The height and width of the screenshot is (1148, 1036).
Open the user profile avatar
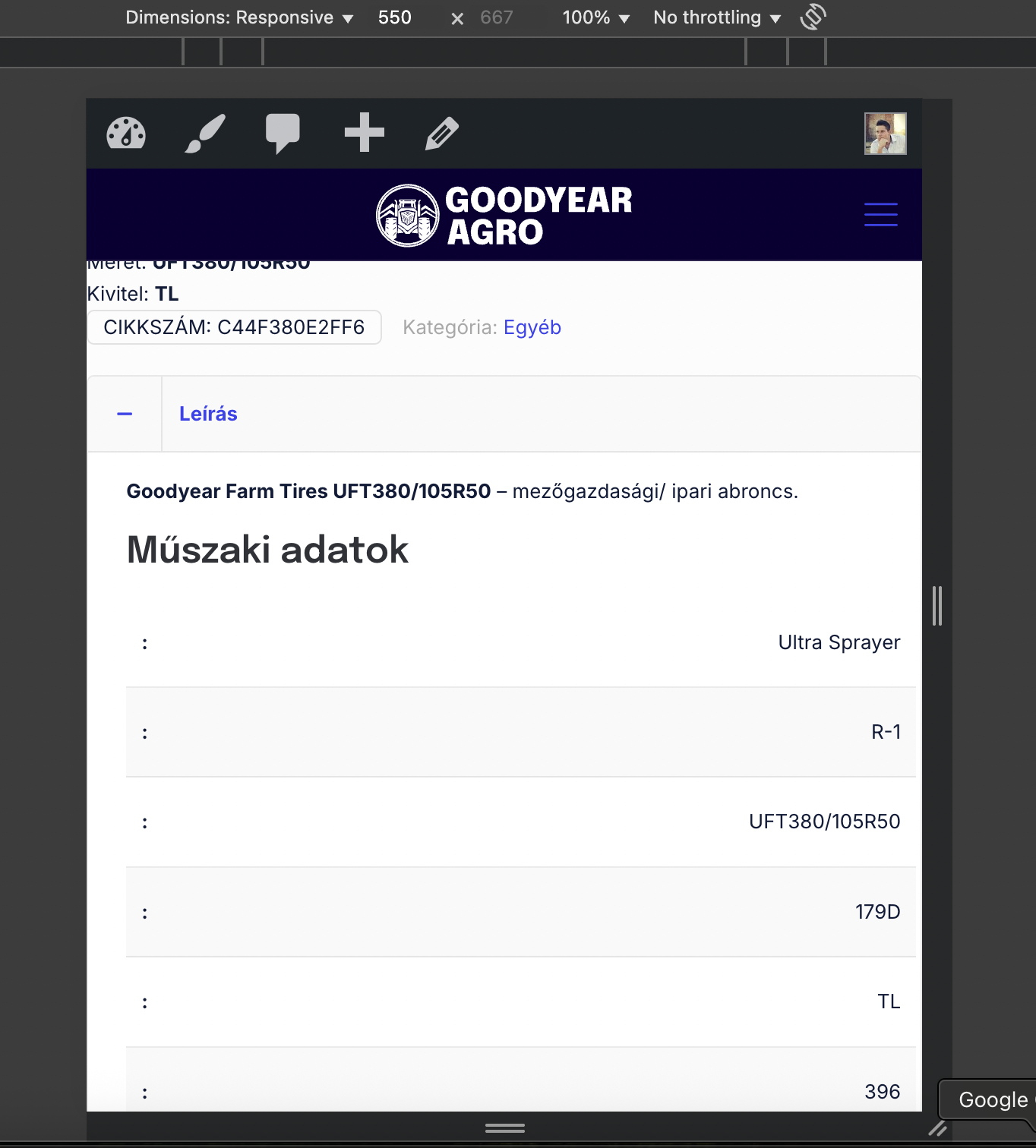886,134
